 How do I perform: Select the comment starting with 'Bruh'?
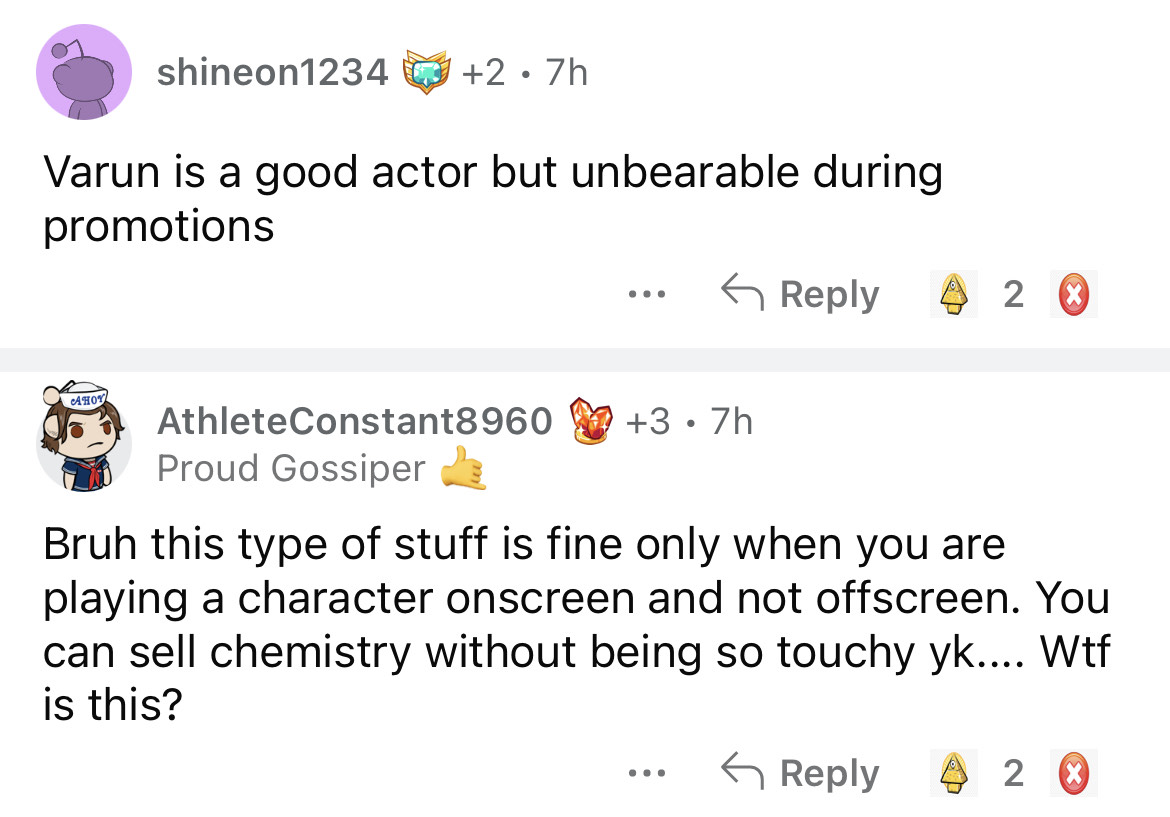(575, 625)
